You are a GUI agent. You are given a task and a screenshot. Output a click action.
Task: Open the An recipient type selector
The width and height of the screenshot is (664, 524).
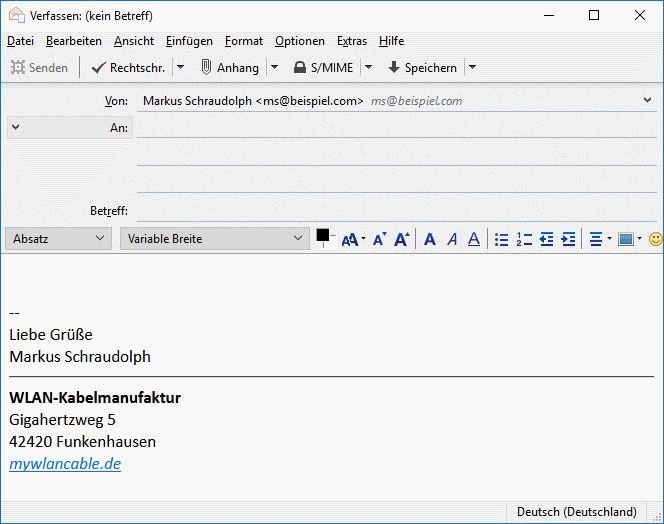(x=70, y=128)
